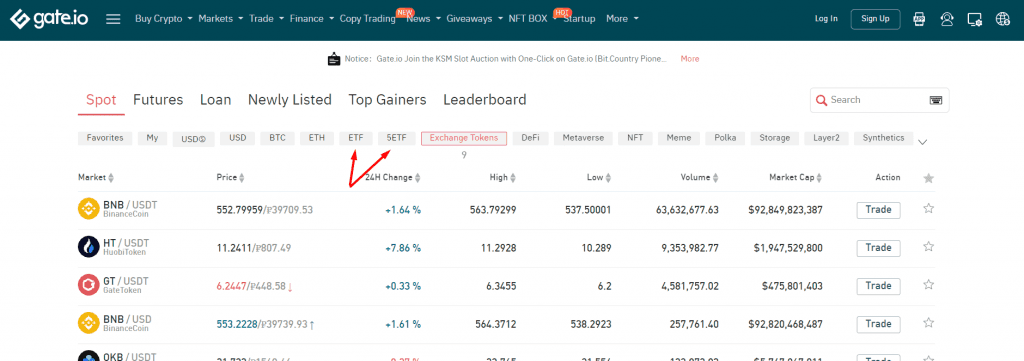1024x361 pixels.
Task: Open the hamburger menu icon
Action: [113, 19]
